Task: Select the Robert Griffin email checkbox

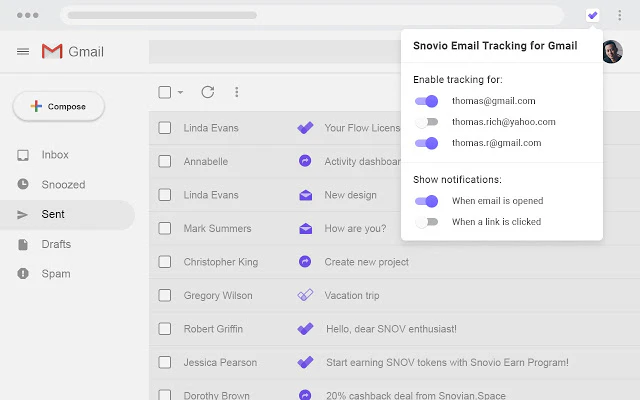Action: pyautogui.click(x=164, y=329)
